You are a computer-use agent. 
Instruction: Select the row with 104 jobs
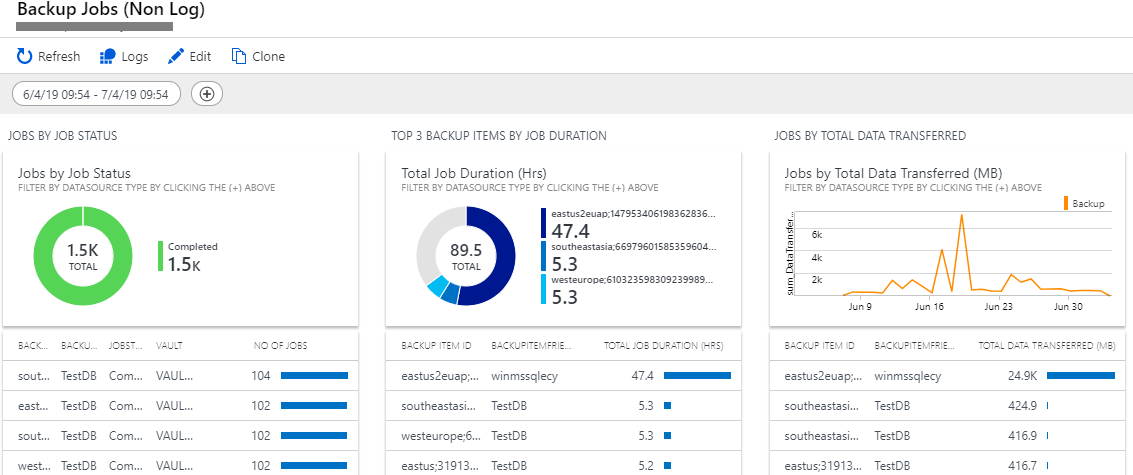[x=181, y=376]
